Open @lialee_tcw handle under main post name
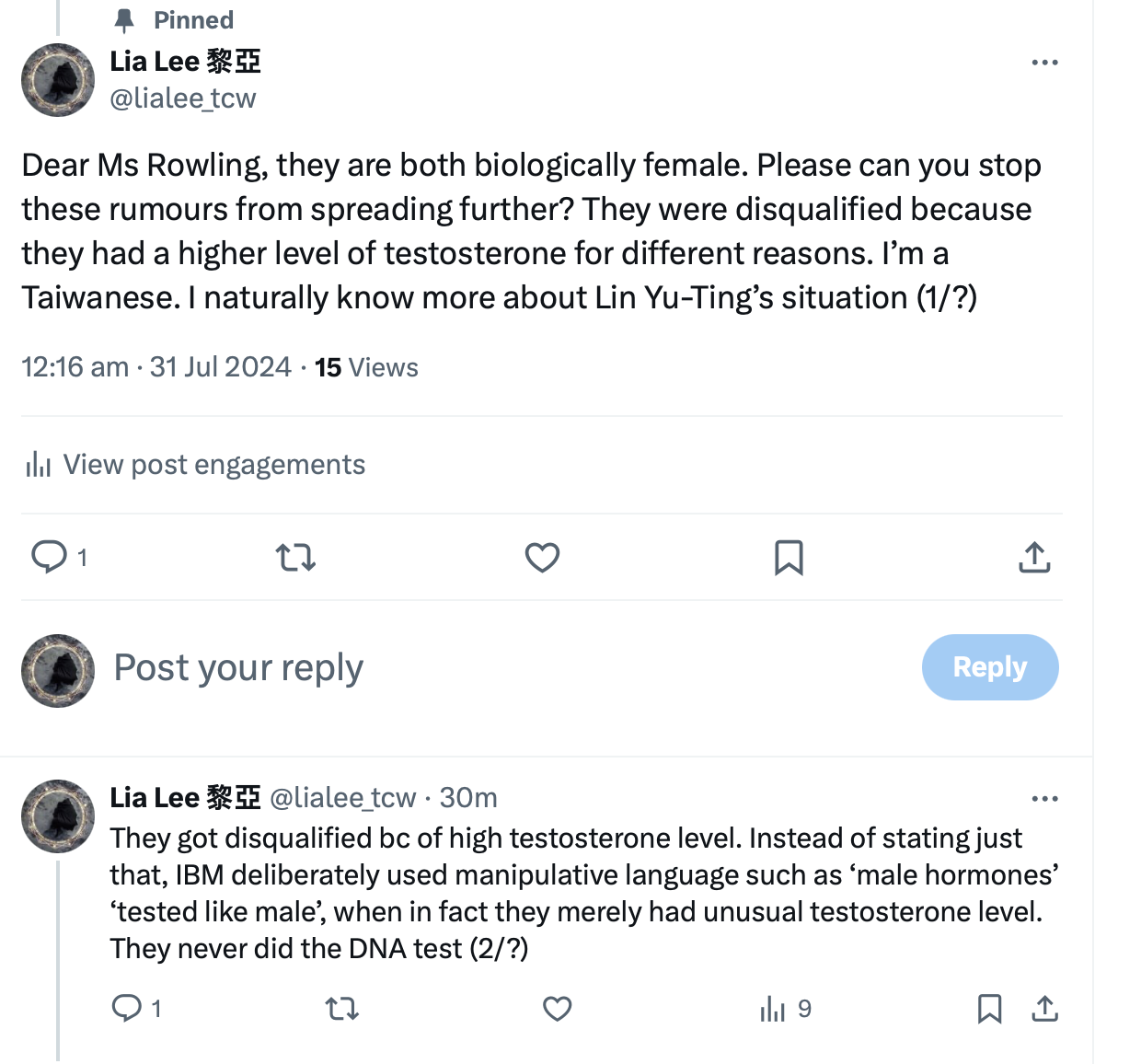Screen dimensions: 1141x1064 point(183,98)
